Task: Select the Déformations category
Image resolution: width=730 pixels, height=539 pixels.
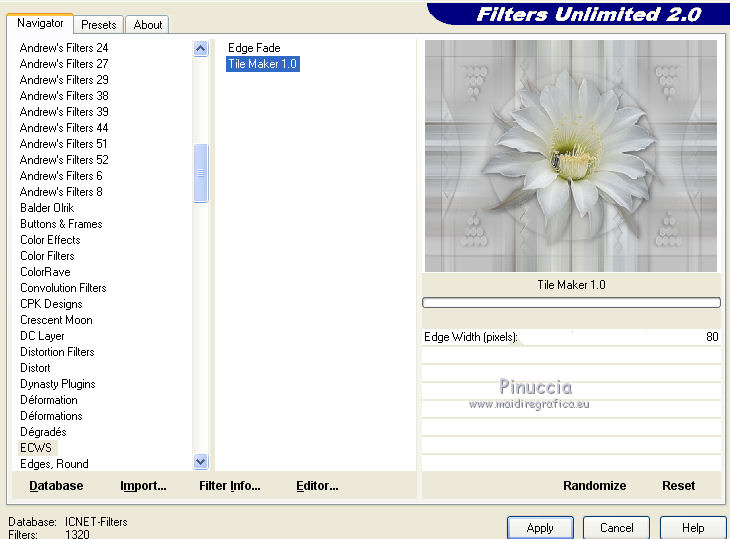Action: pyautogui.click(x=51, y=416)
